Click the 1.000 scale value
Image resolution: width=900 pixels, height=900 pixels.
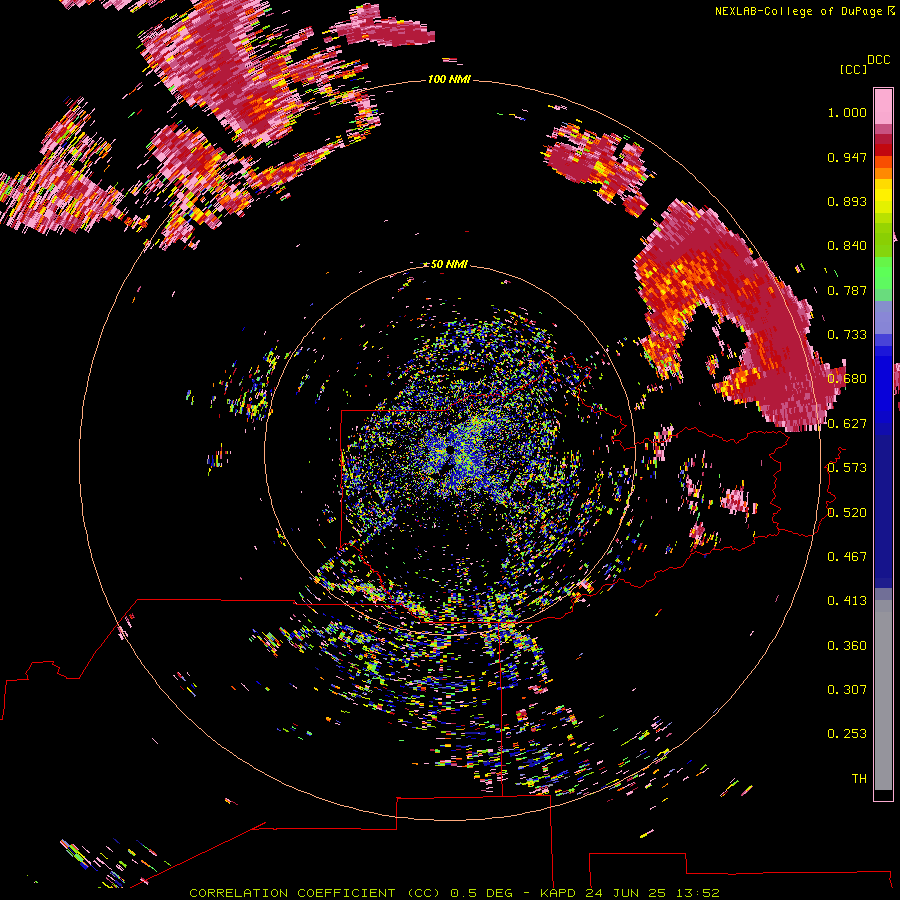[x=847, y=112]
